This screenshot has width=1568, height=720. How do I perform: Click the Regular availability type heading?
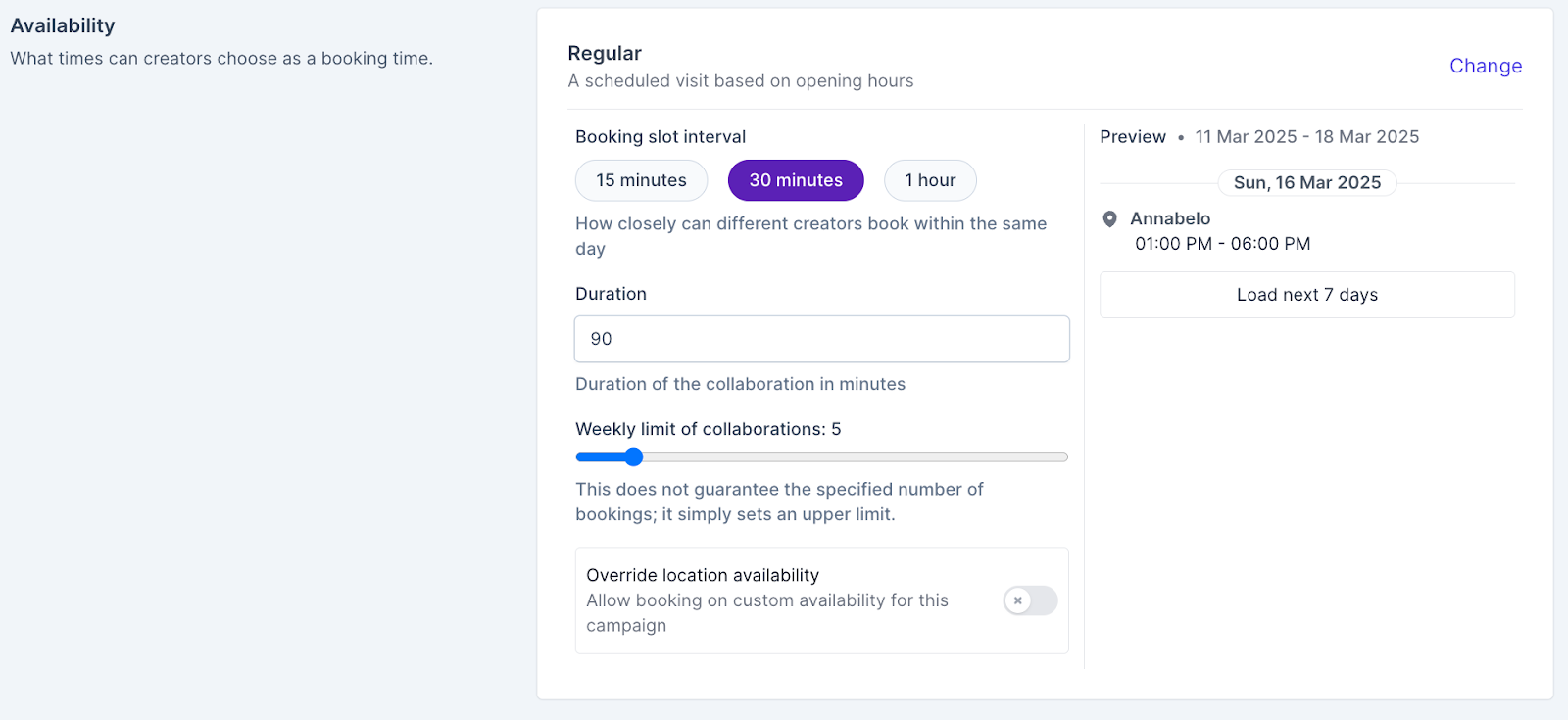tap(605, 54)
